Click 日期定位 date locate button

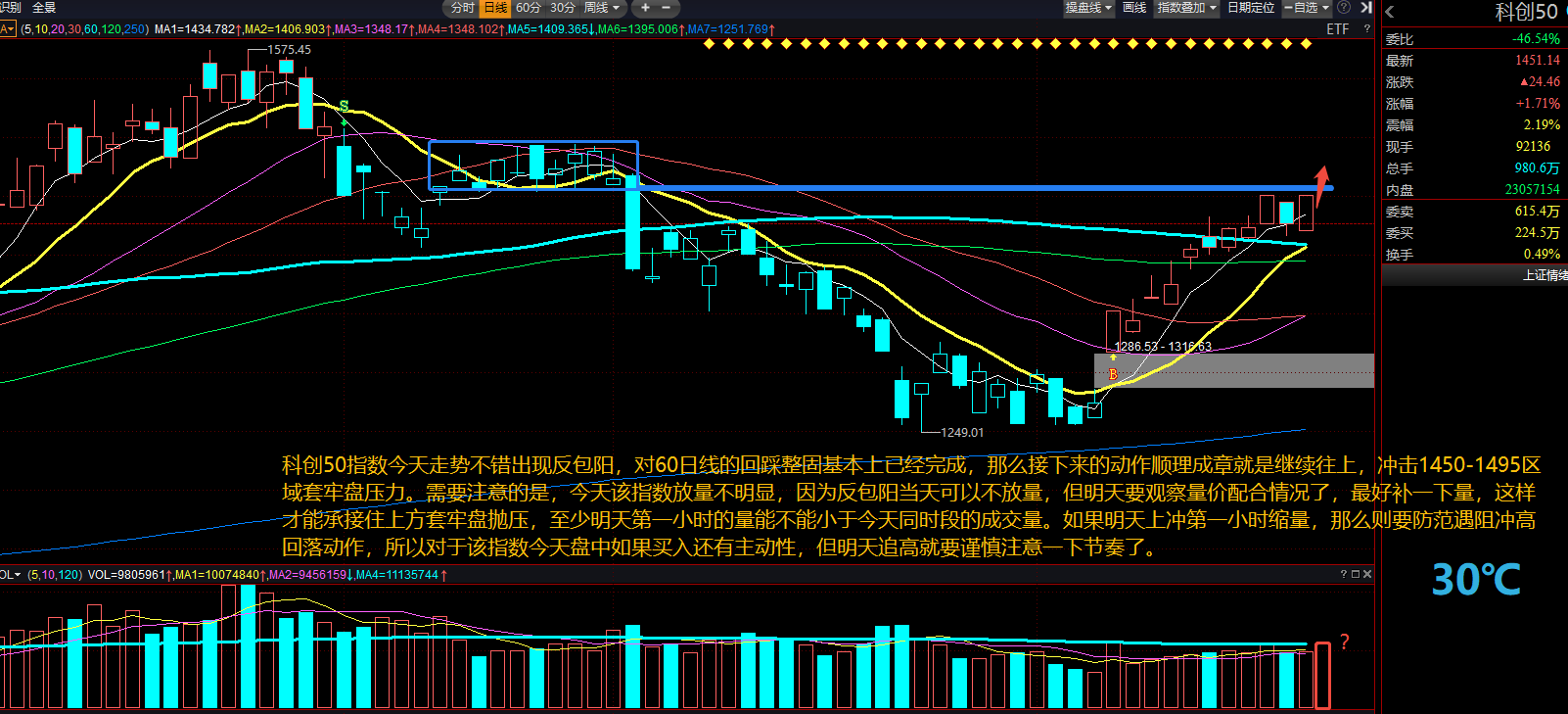tap(1251, 8)
